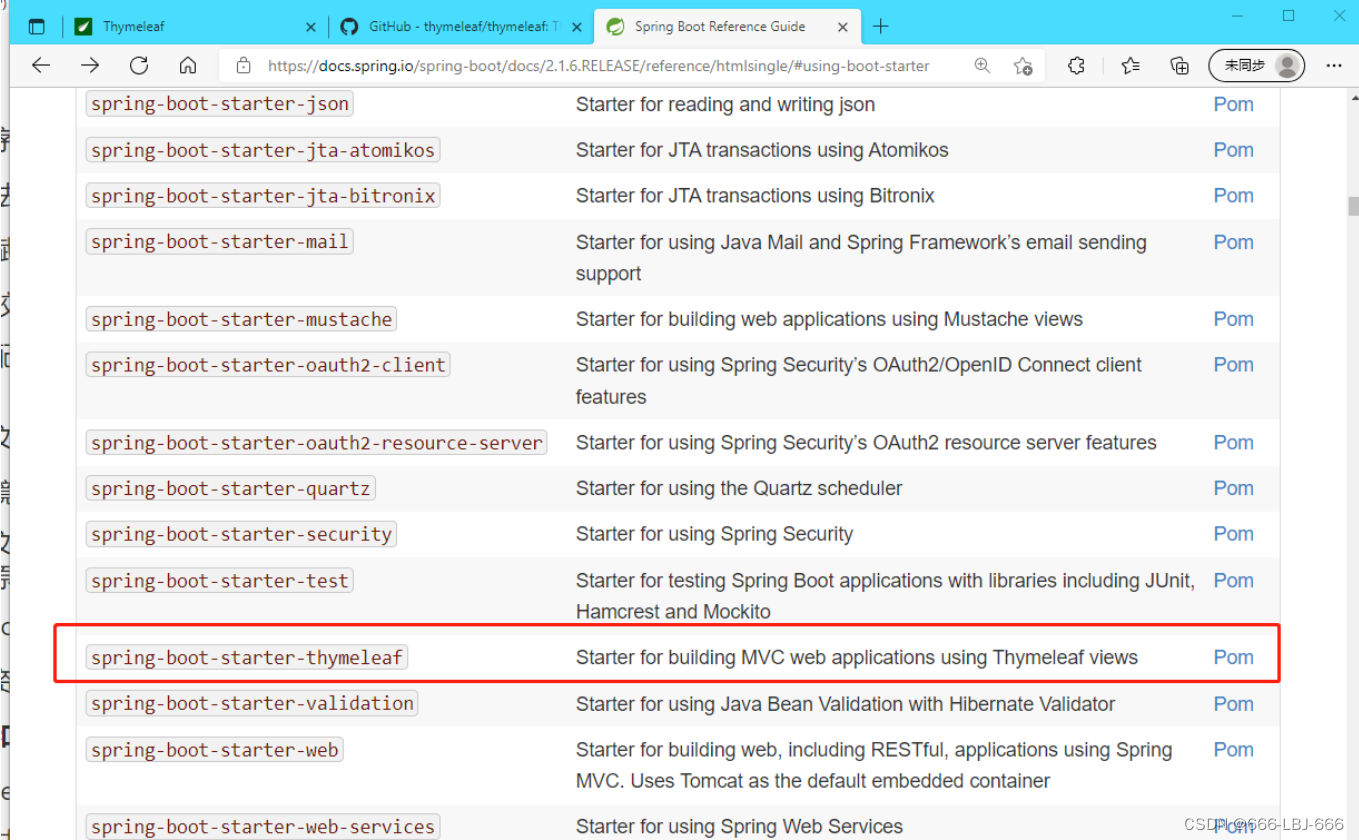The height and width of the screenshot is (840, 1359).
Task: Open the profile sync button
Action: (x=1256, y=66)
